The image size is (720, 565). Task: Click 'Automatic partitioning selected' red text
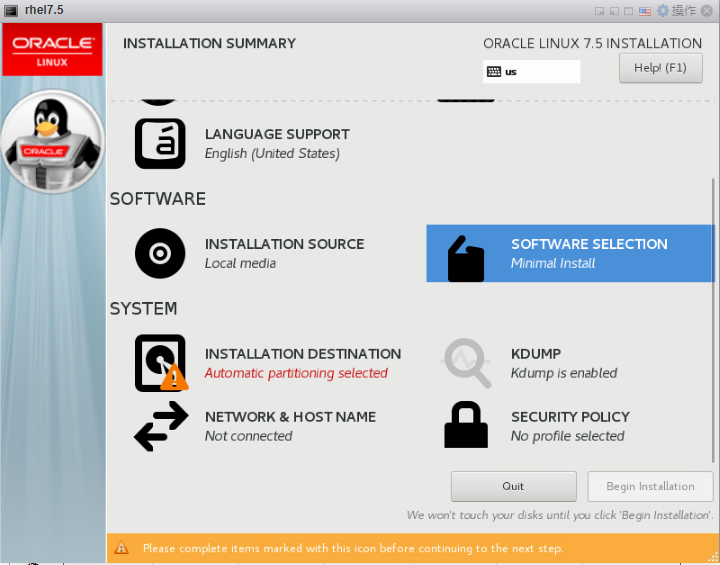click(296, 373)
